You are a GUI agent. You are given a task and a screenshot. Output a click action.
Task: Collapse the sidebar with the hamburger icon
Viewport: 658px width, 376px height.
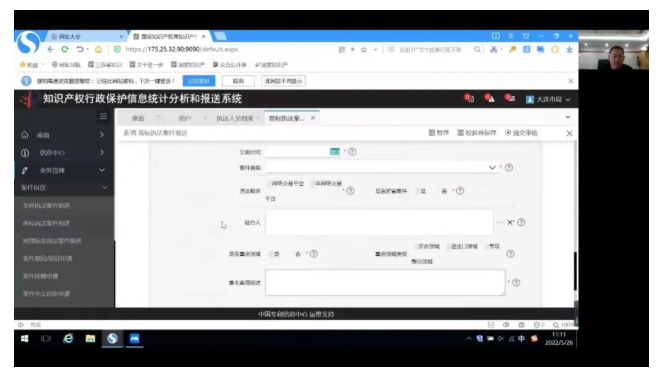pos(103,117)
